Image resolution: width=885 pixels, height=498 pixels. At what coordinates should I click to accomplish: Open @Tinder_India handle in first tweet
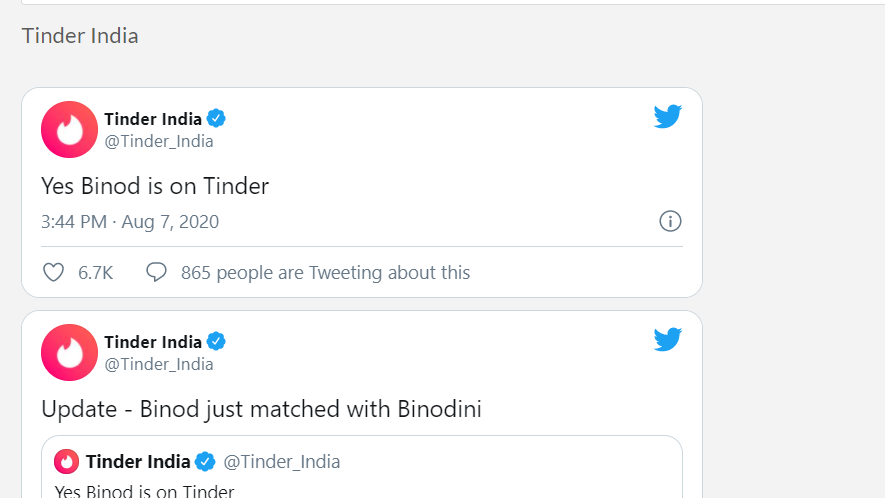point(159,141)
